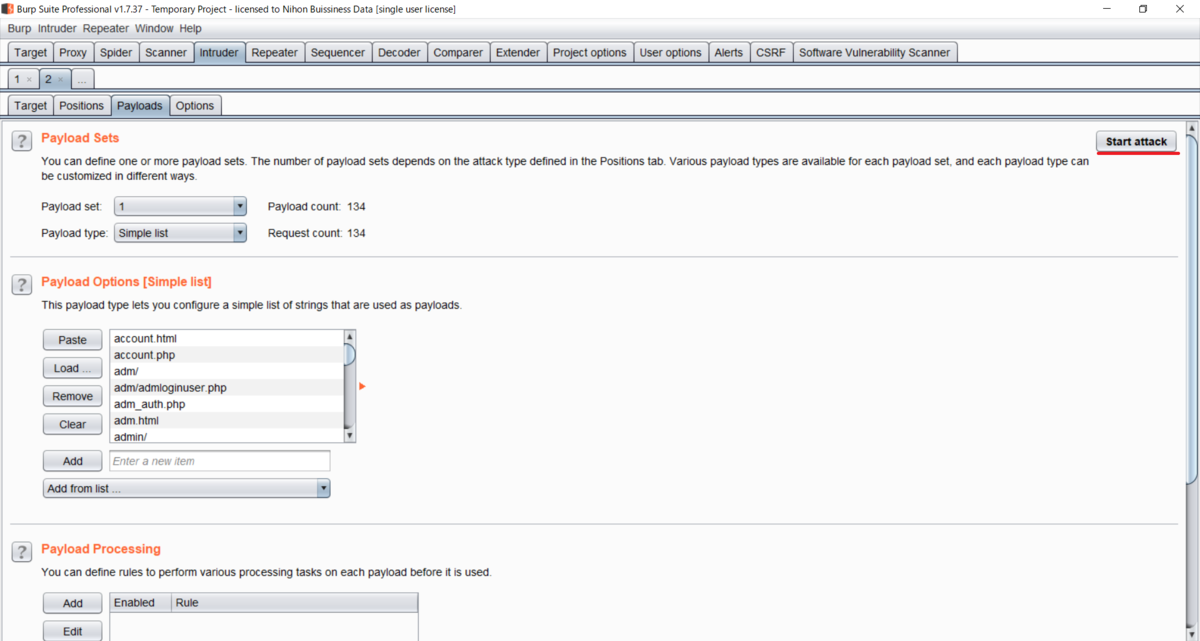Click the Start attack button
This screenshot has height=641, width=1200.
1136,142
